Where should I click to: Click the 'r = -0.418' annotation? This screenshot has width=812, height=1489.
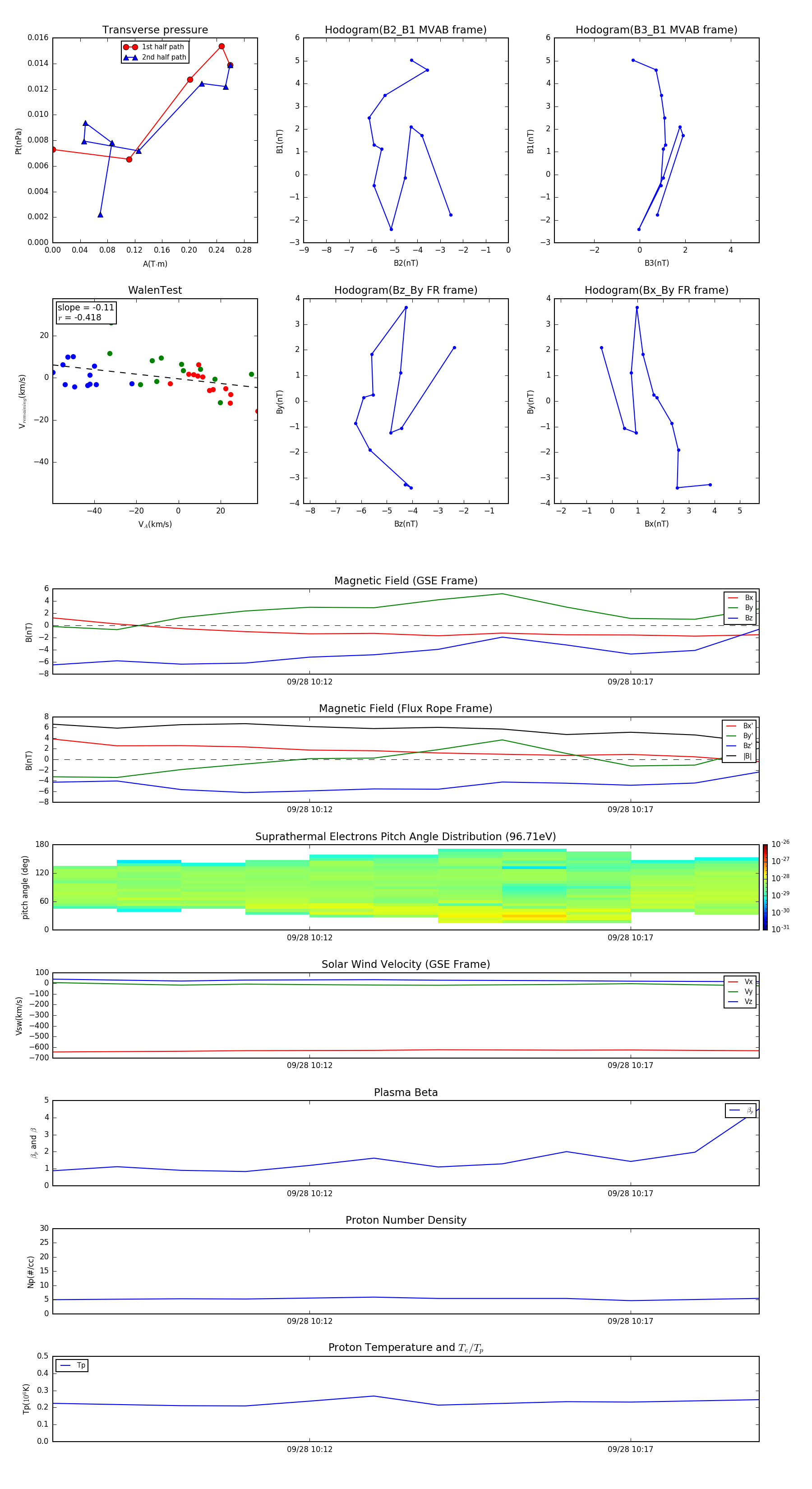coord(80,317)
